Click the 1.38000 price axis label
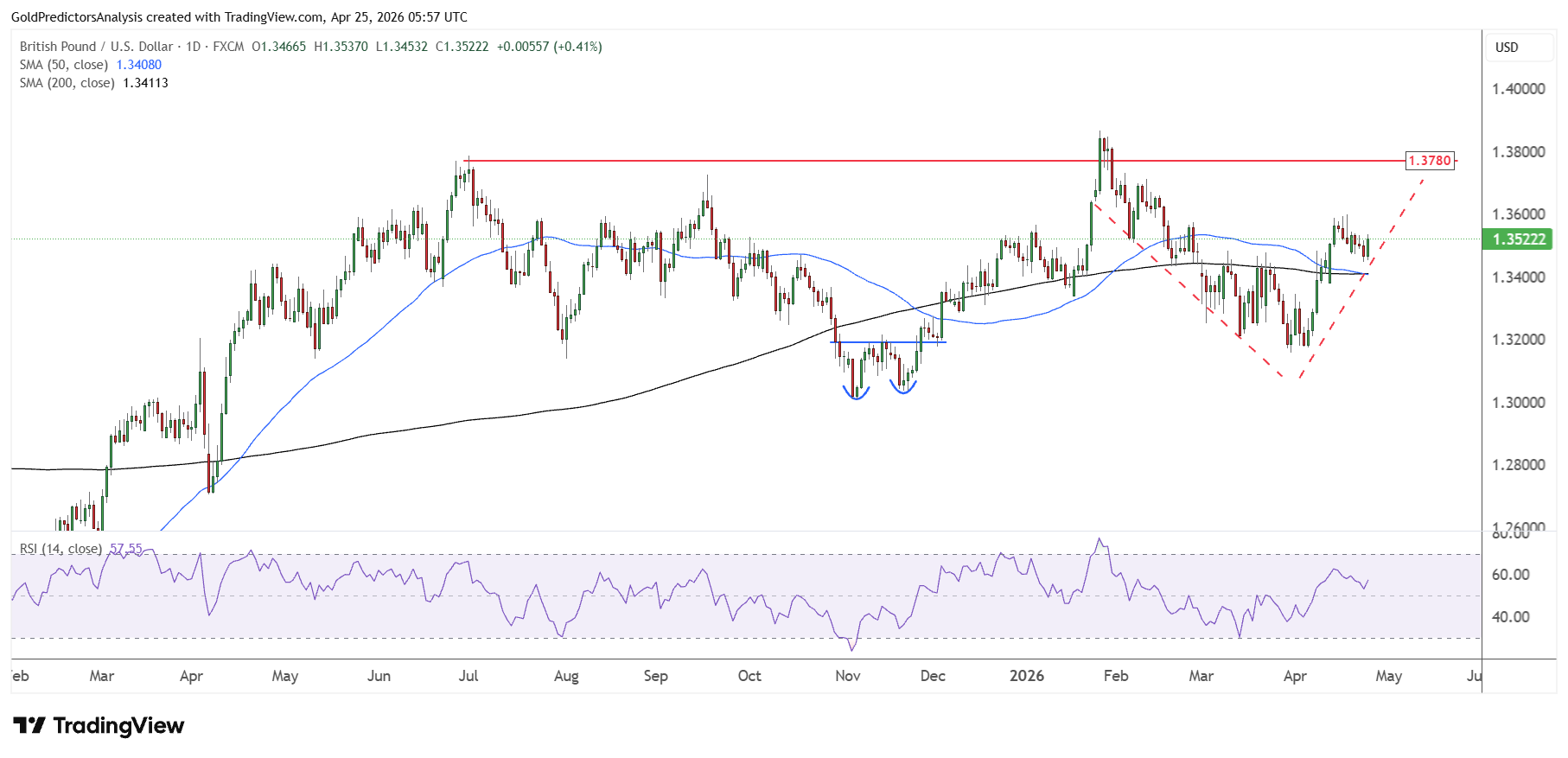1568x758 pixels. point(1519,152)
